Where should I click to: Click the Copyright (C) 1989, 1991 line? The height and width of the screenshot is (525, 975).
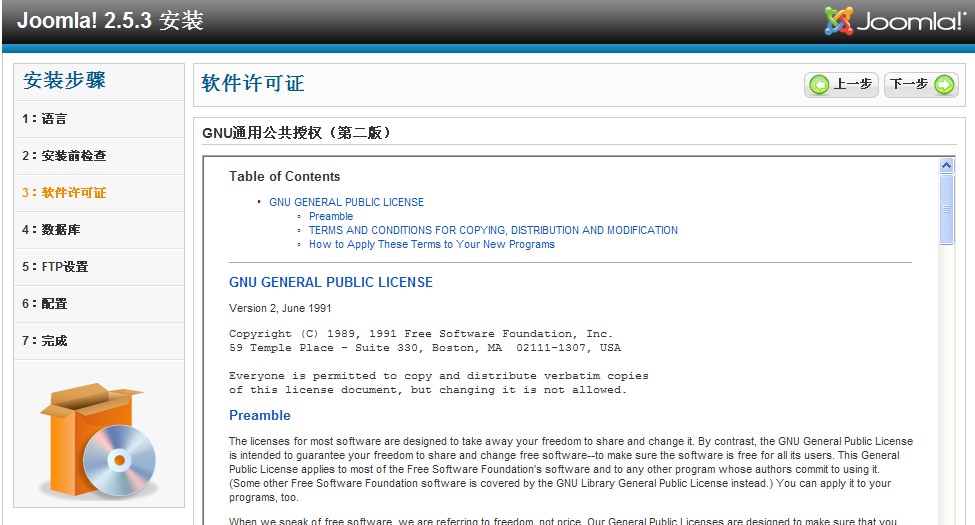pos(421,333)
